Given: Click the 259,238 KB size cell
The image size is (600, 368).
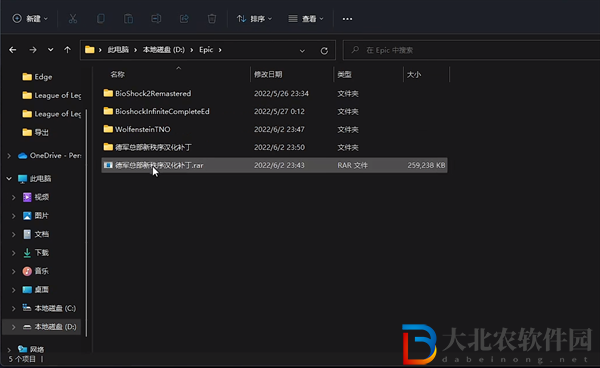Looking at the screenshot, I should (426, 165).
